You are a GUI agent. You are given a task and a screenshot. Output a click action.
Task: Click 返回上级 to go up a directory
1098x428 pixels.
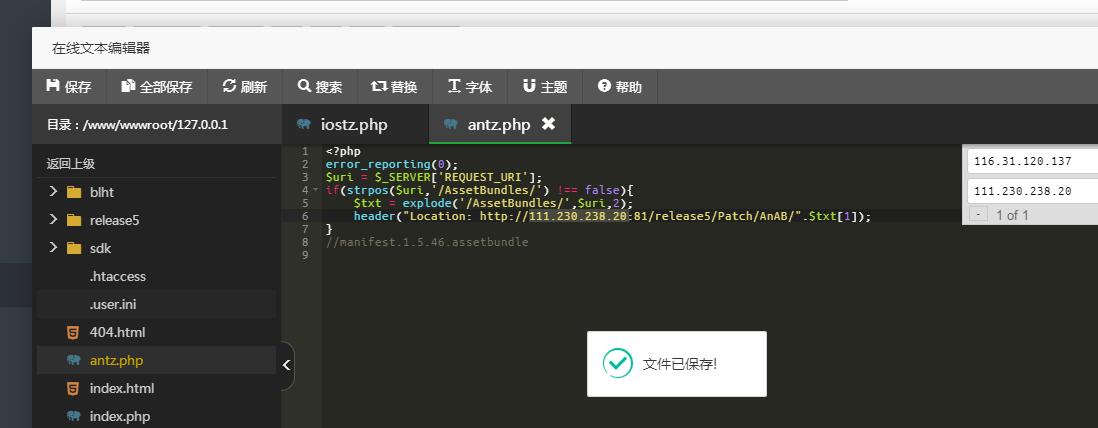tap(71, 164)
